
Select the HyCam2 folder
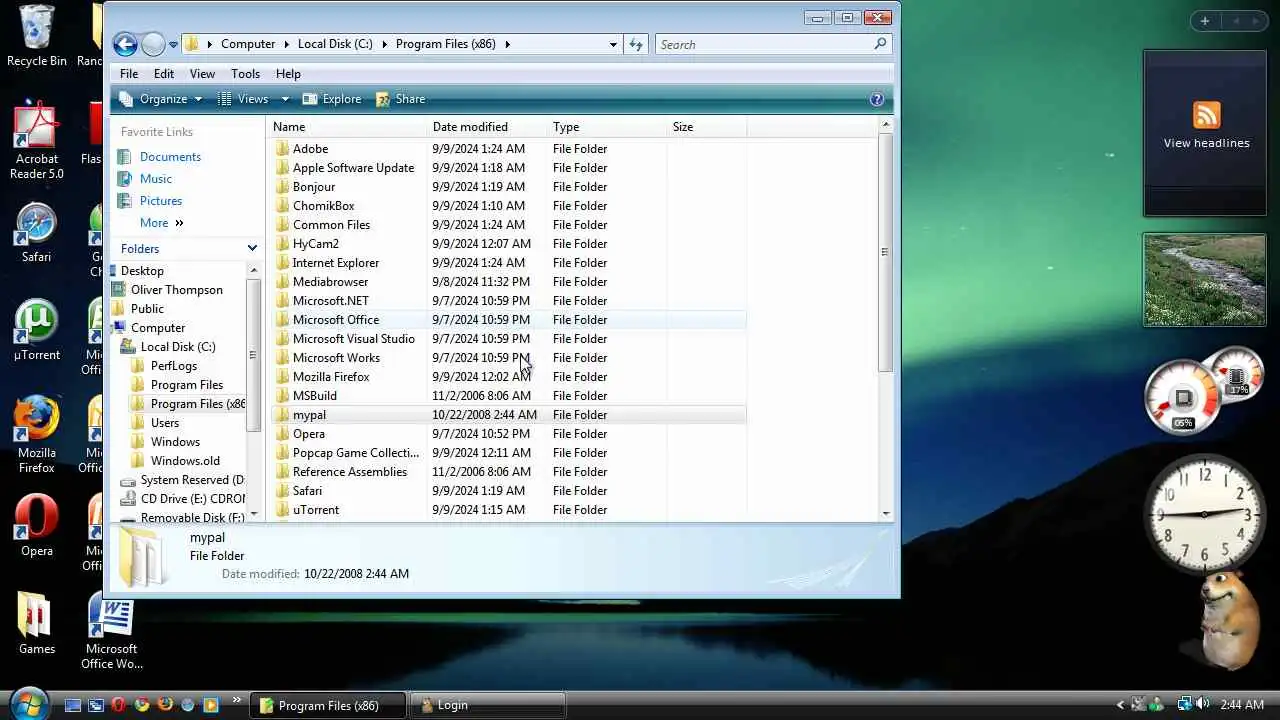[315, 244]
